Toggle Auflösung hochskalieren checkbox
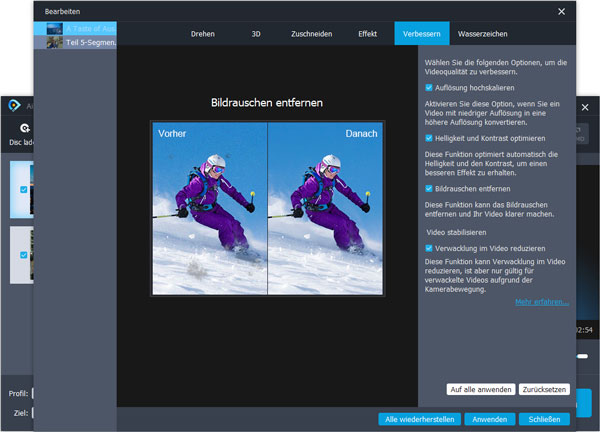Screen dimensions: 600x432 [x=429, y=88]
